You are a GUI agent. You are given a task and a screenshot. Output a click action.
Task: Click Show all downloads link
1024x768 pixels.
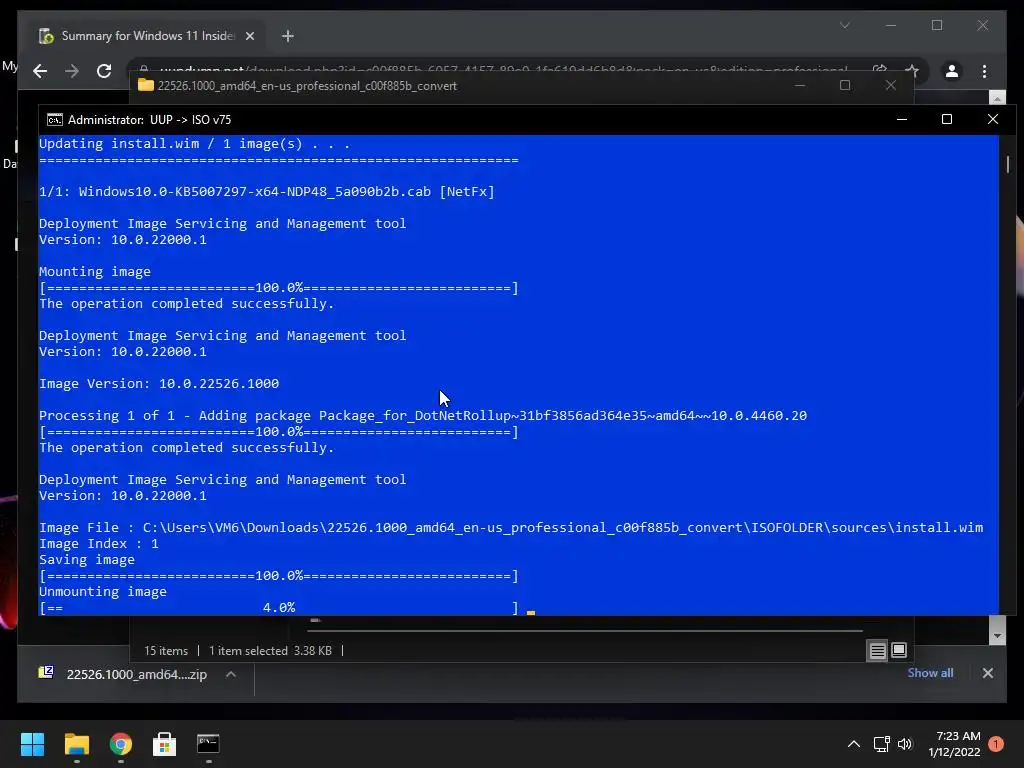[x=930, y=673]
